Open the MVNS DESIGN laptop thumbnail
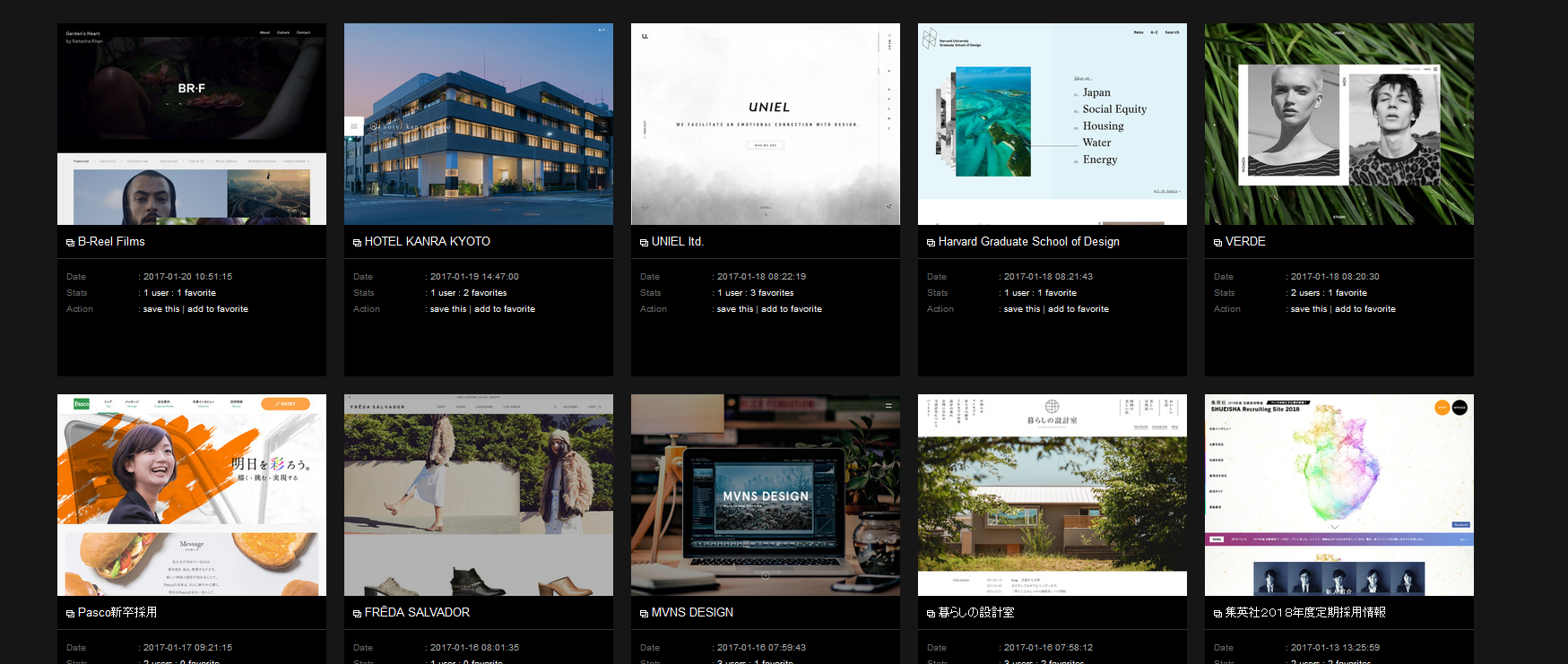Screen dimensions: 1568x664 (766, 495)
